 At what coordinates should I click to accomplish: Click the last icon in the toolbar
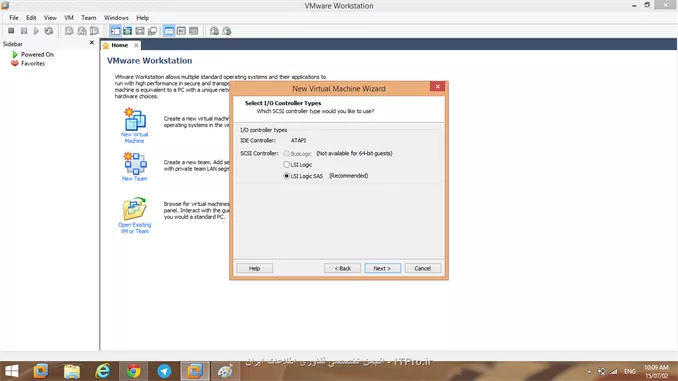pyautogui.click(x=227, y=31)
